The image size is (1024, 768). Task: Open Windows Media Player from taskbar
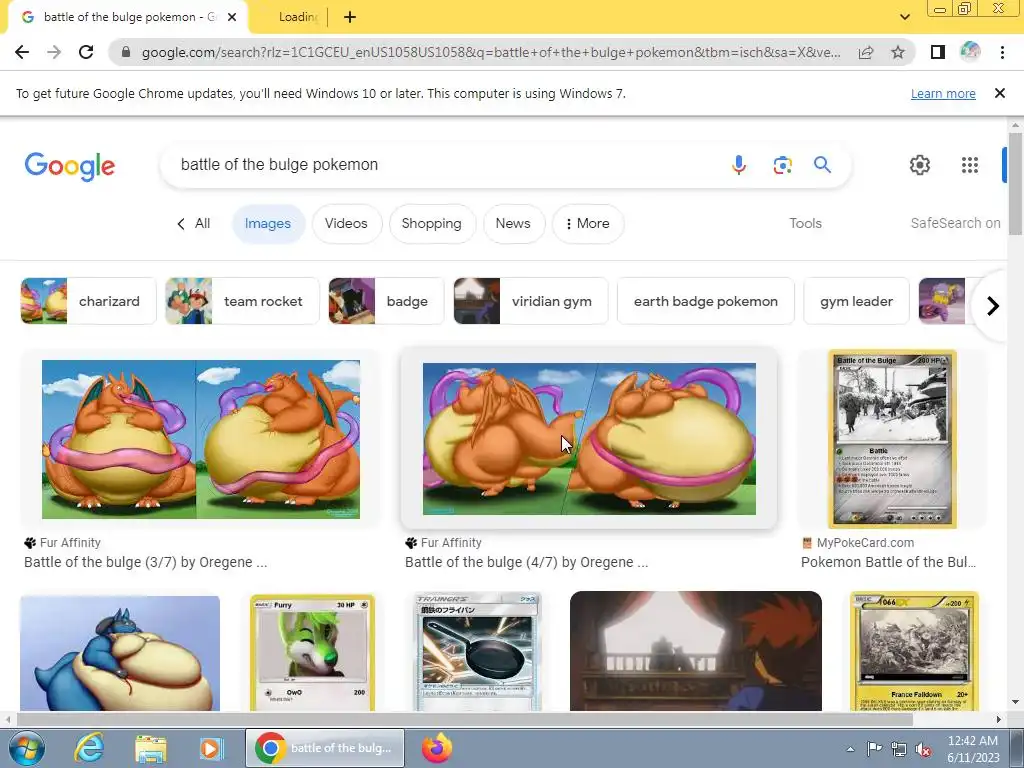[211, 748]
